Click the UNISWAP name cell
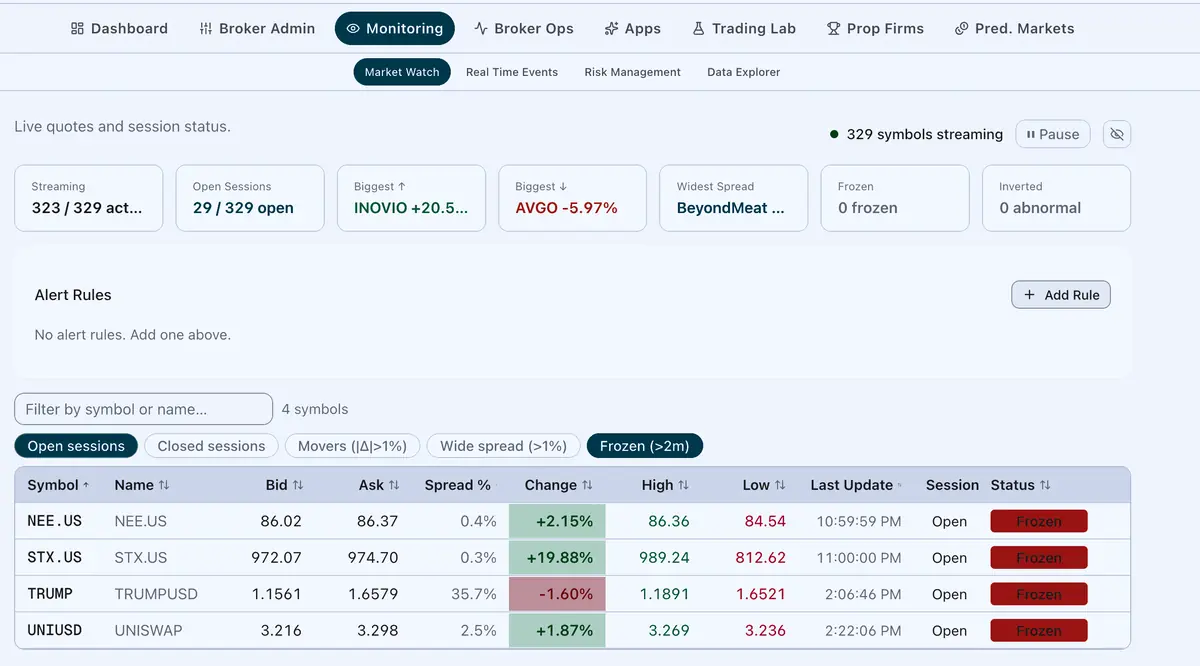Screen dimensions: 1200x666 [x=148, y=630]
